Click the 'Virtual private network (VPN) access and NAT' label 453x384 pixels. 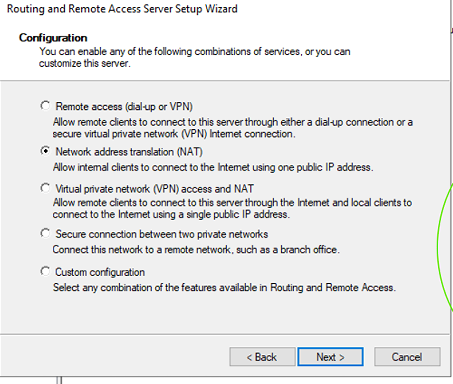[155, 189]
